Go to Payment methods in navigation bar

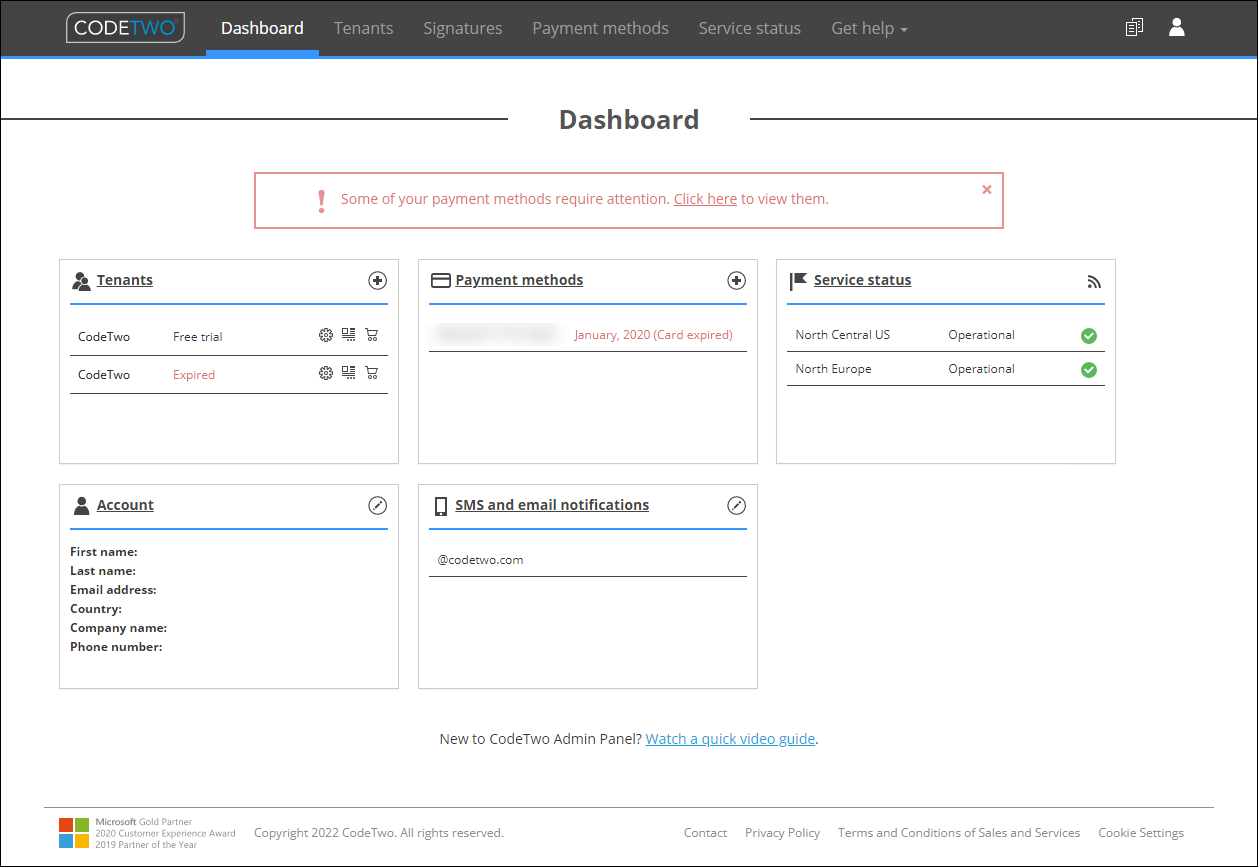click(x=600, y=28)
